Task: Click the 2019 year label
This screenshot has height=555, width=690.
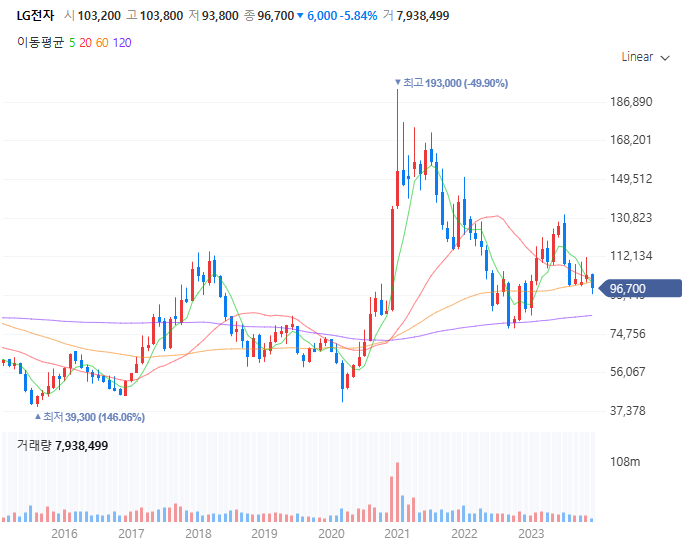Action: click(264, 533)
